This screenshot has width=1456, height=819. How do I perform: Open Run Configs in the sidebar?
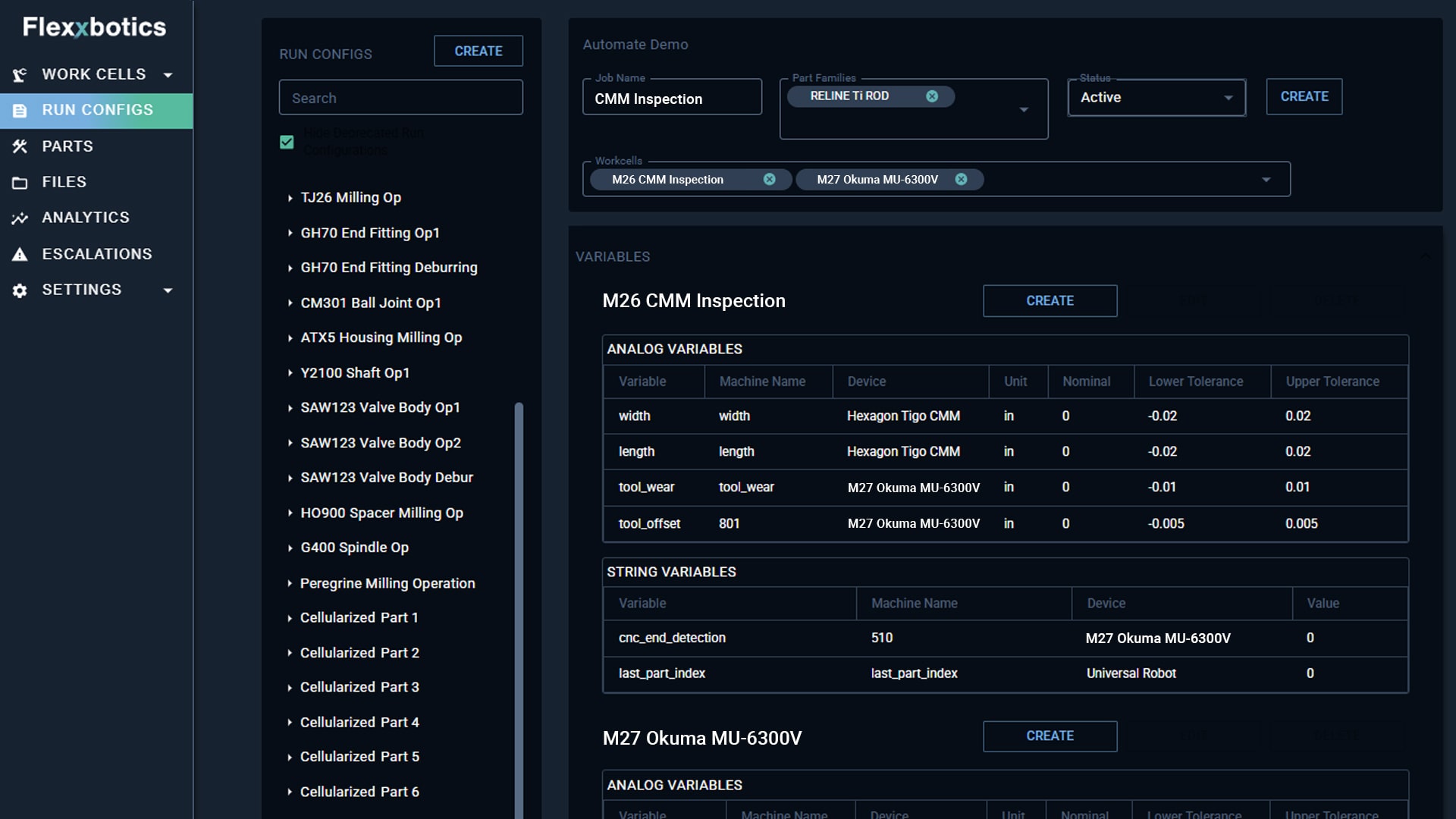pyautogui.click(x=96, y=111)
